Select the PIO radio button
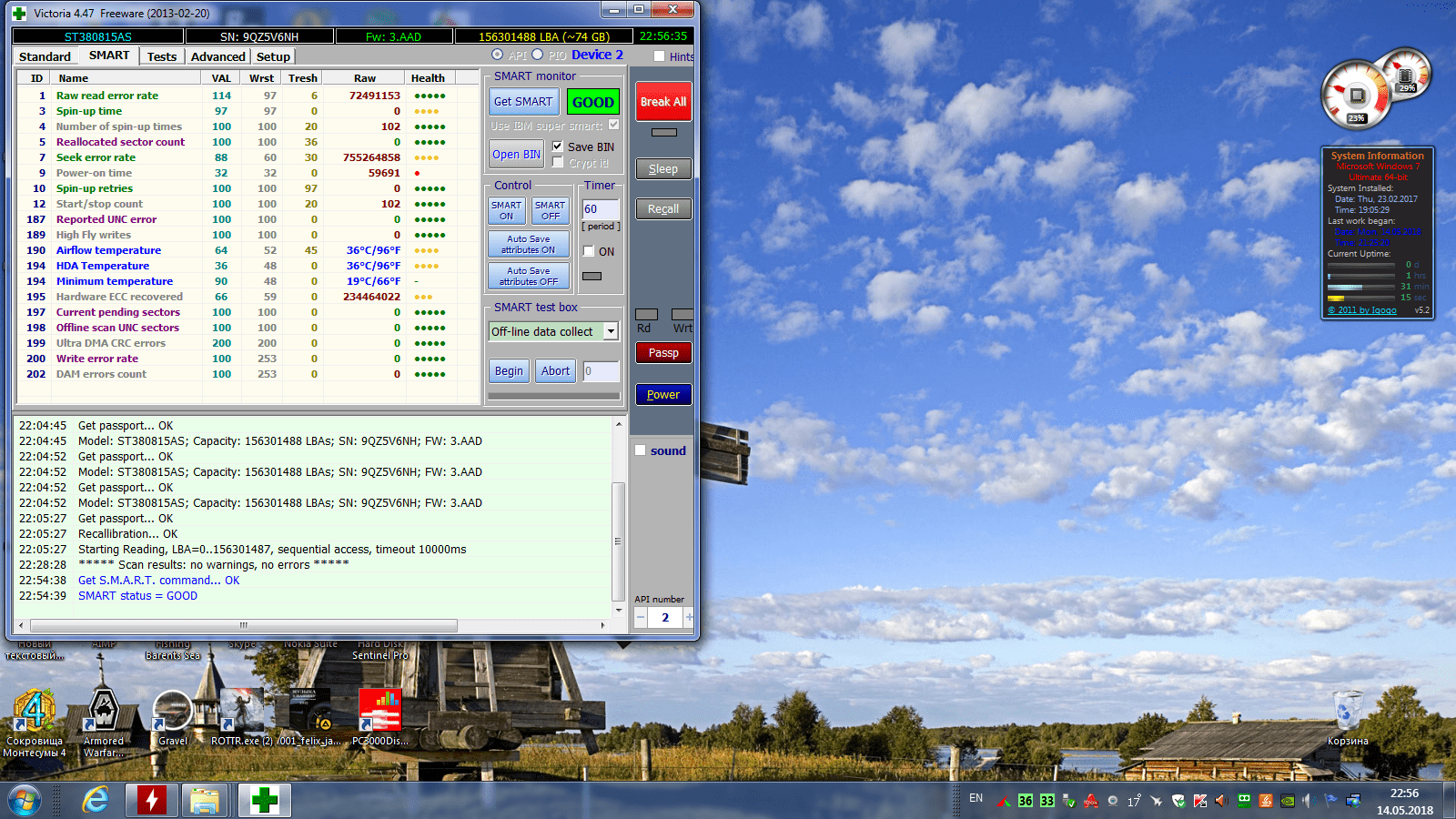This screenshot has height=819, width=1456. [537, 55]
